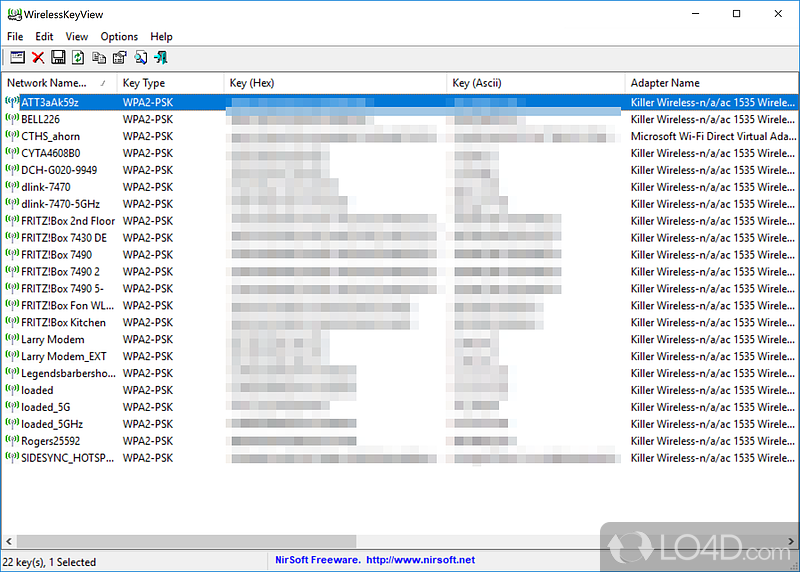The height and width of the screenshot is (572, 800).
Task: Select the Larry Modem_EXT network name
Action: click(x=64, y=356)
